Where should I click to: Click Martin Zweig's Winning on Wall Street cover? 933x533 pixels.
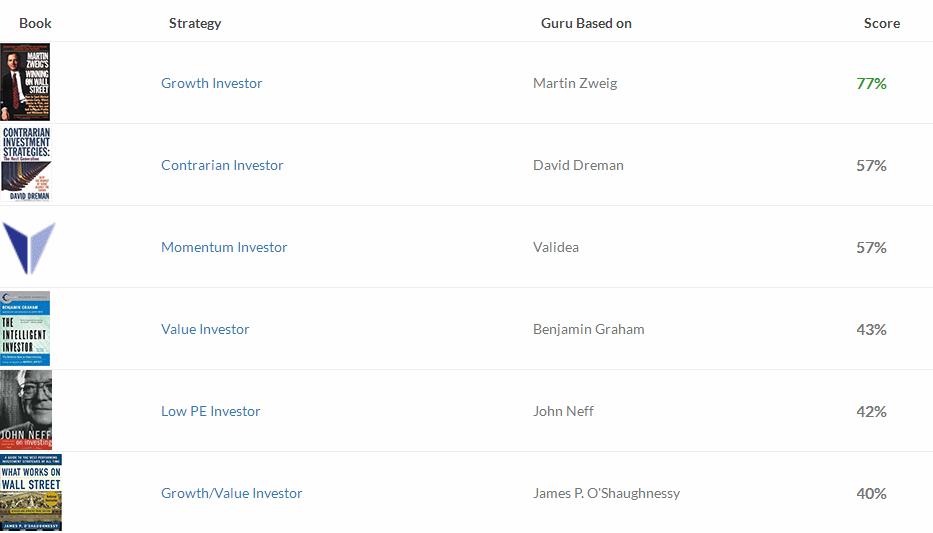point(25,82)
